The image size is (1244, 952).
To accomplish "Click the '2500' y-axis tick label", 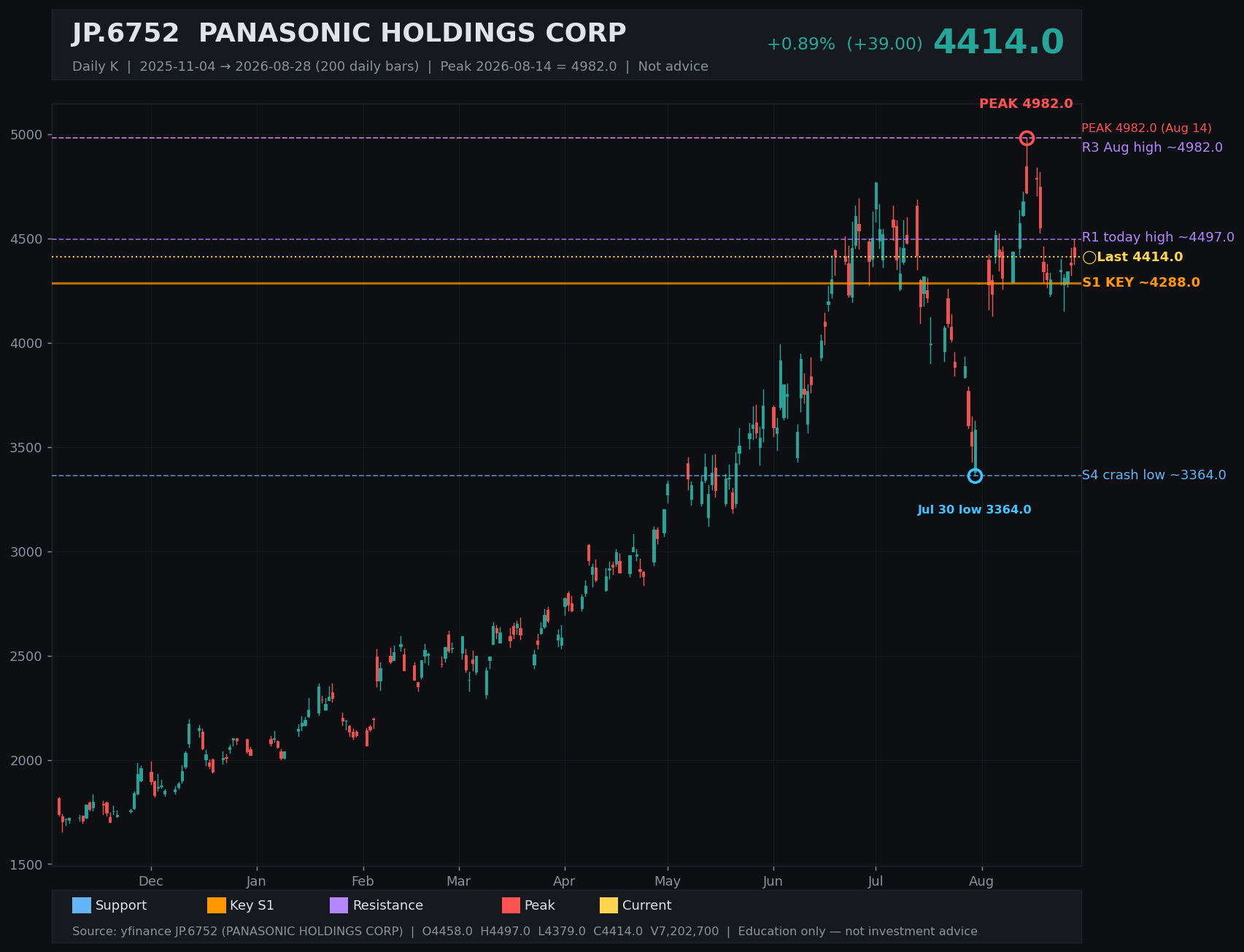I will 26,657.
